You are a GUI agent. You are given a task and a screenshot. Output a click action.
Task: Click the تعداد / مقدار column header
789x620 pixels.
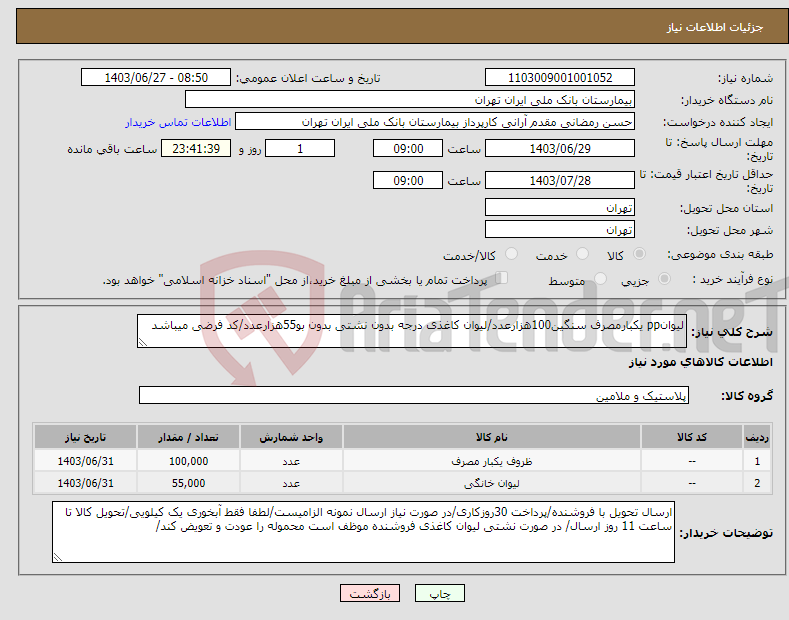(188, 437)
